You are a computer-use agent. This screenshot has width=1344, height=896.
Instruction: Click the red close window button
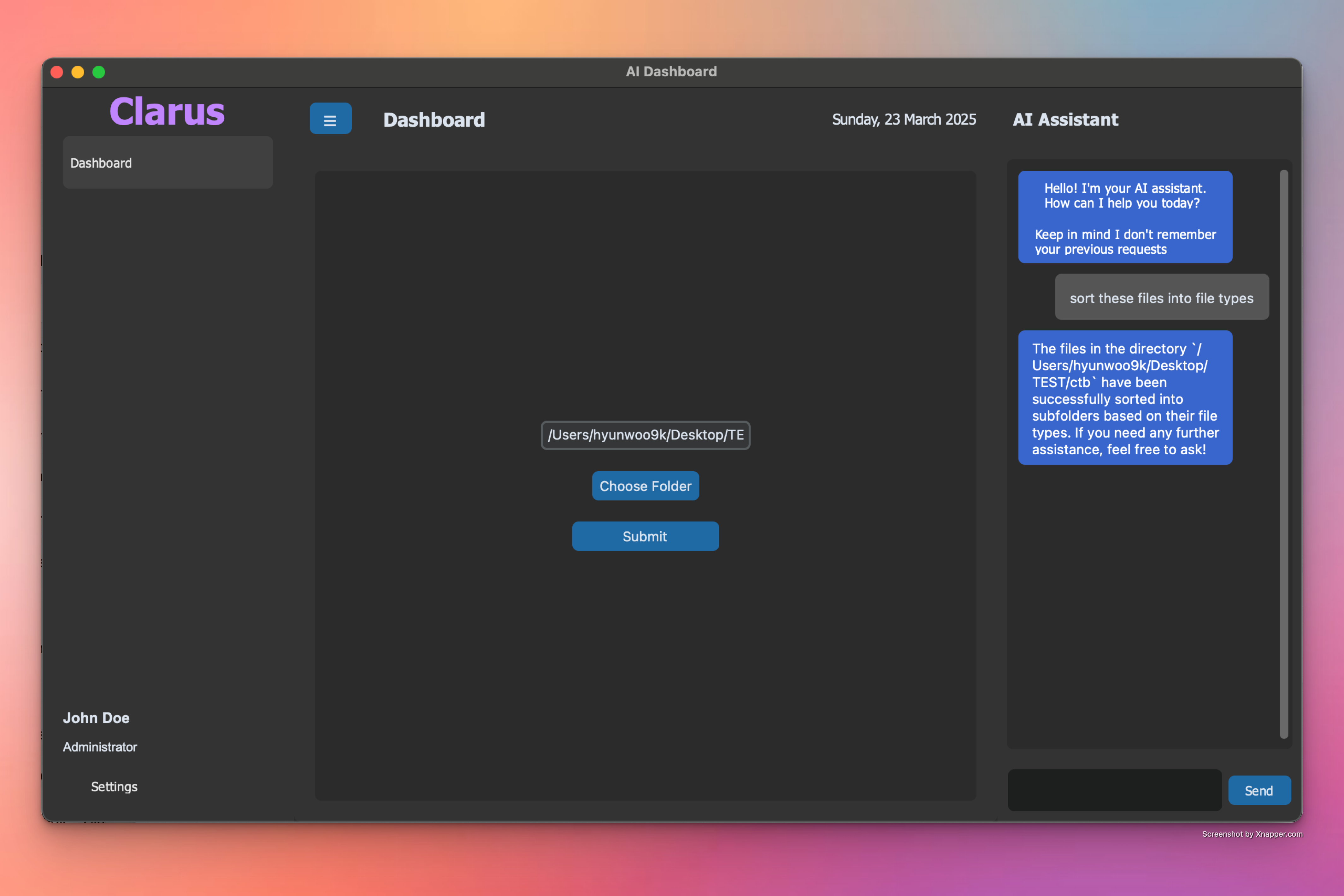(x=56, y=72)
